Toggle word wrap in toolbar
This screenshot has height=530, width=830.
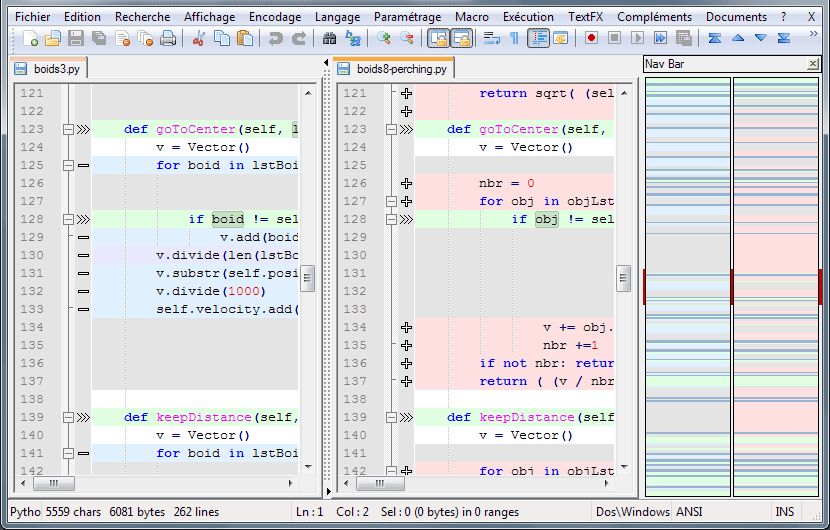492,38
